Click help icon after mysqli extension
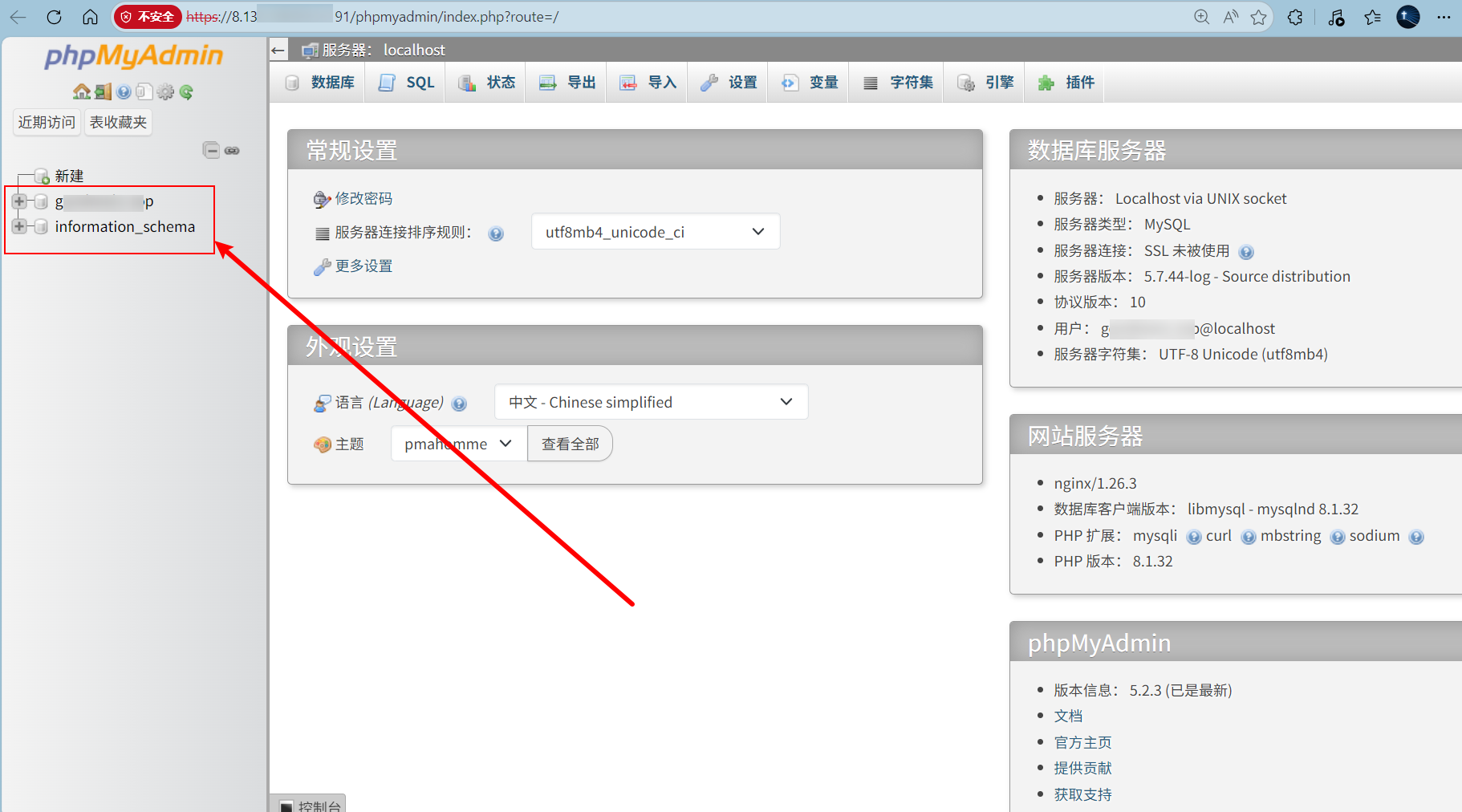The width and height of the screenshot is (1462, 812). click(1194, 537)
